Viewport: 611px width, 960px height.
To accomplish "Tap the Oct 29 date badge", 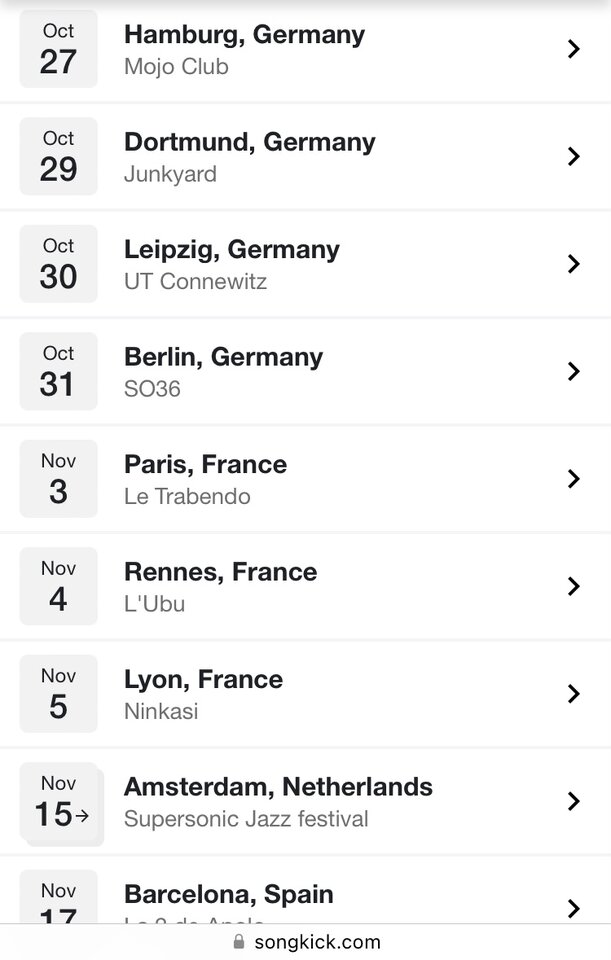I will pos(58,157).
